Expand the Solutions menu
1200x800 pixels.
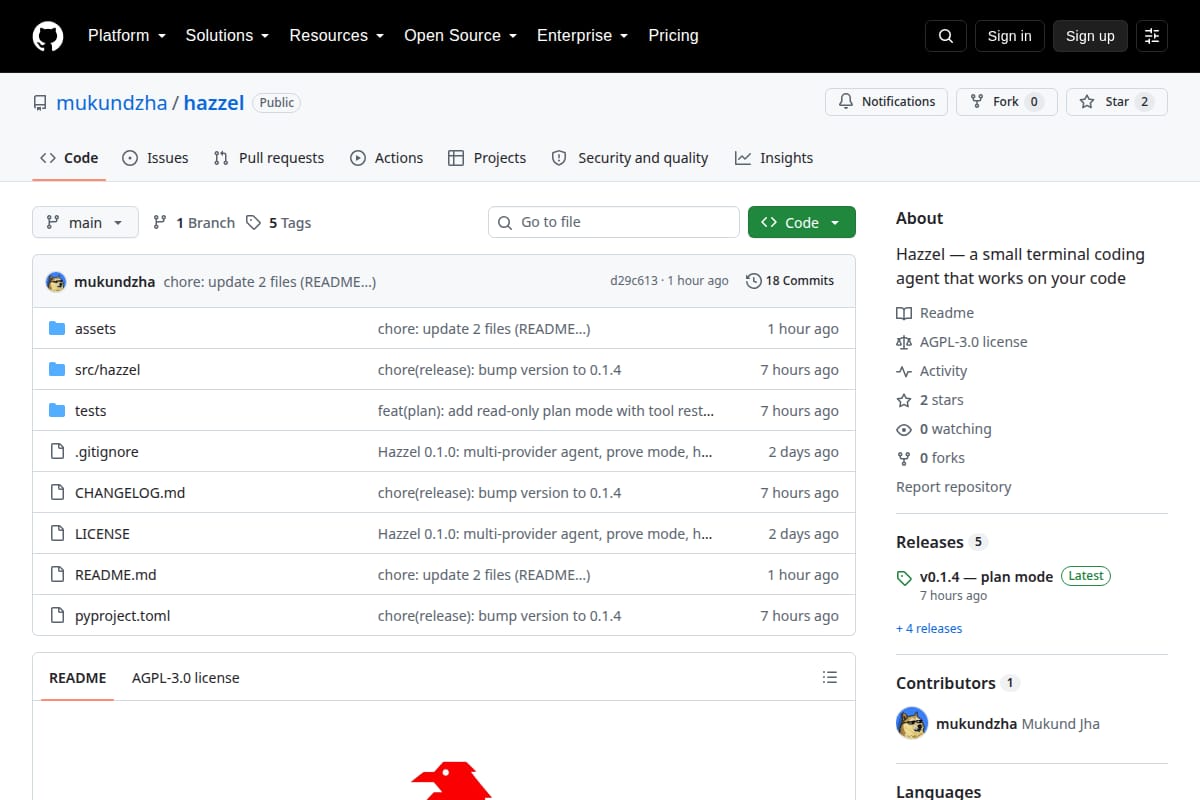click(x=227, y=36)
